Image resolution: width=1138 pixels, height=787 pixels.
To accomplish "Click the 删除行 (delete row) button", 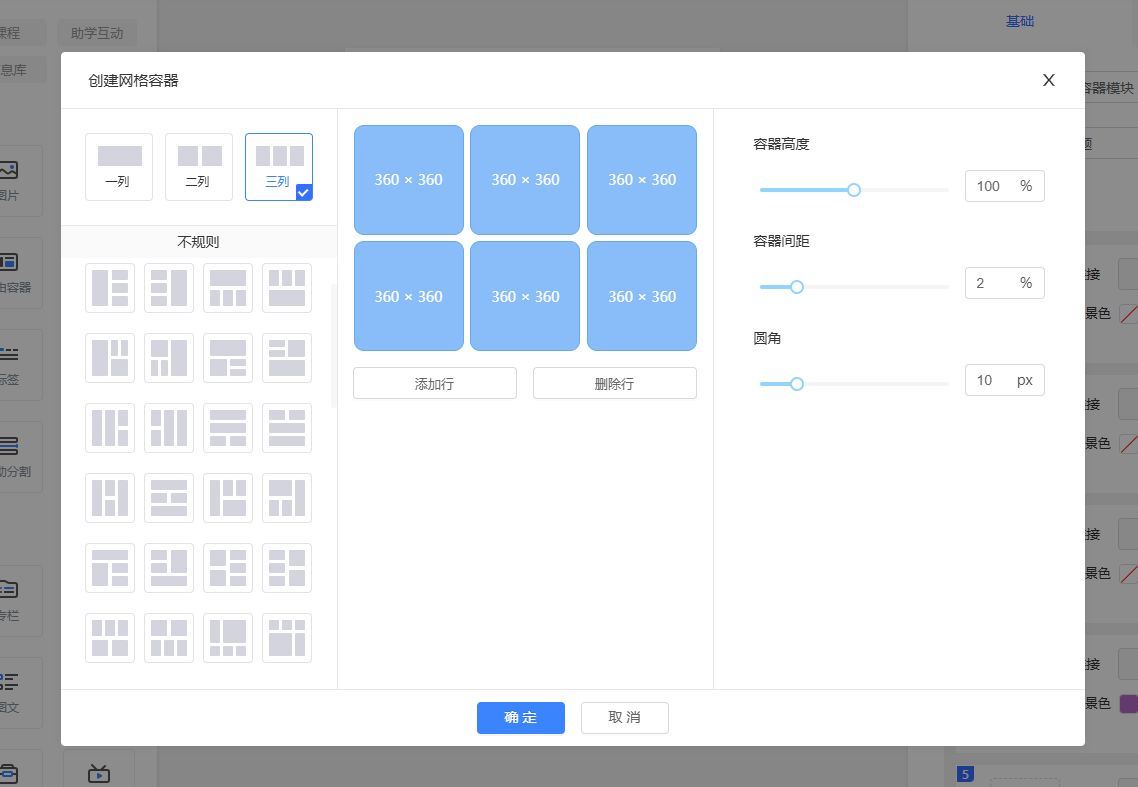I will pyautogui.click(x=614, y=384).
